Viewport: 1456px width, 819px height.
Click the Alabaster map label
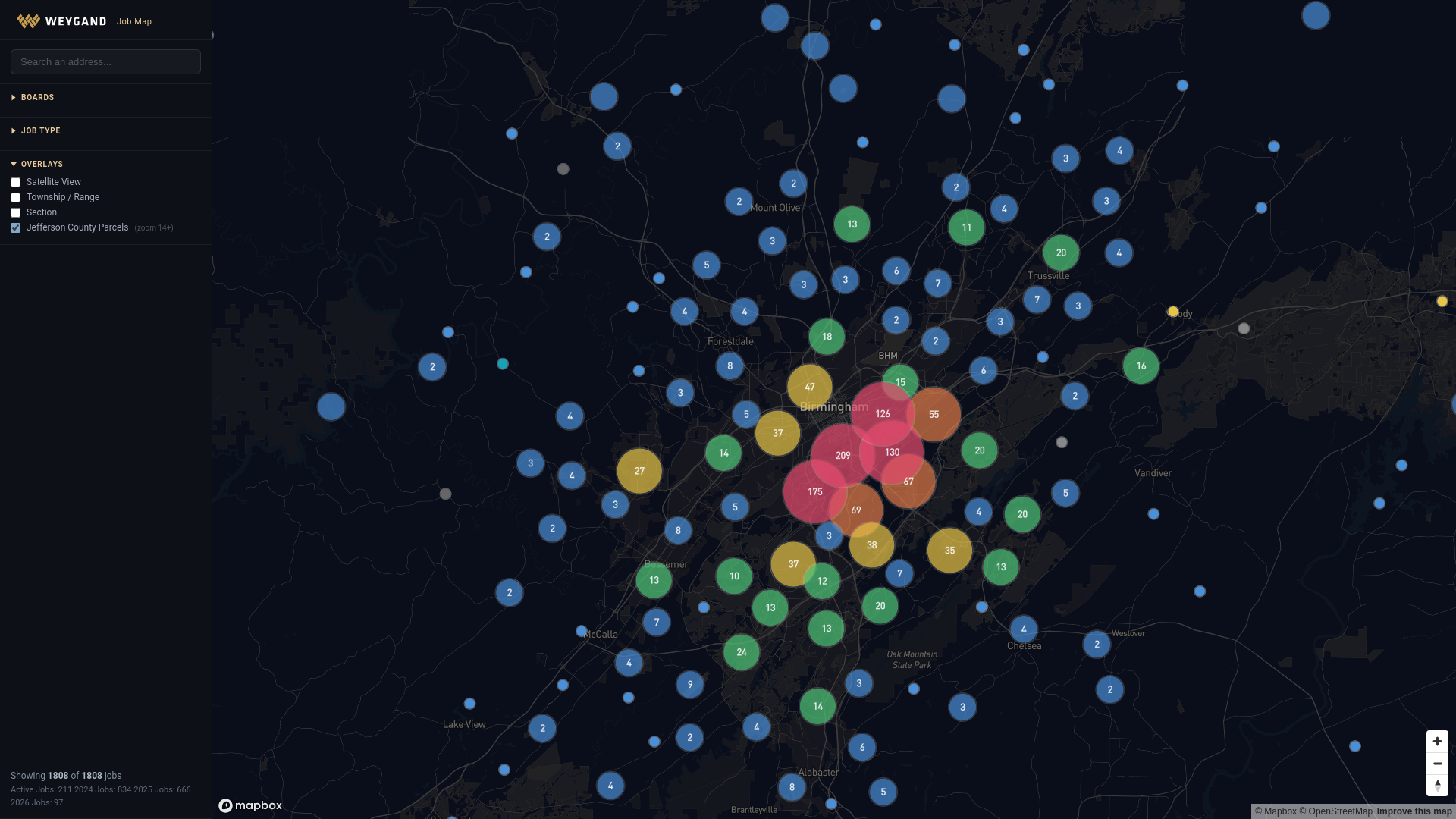[818, 773]
